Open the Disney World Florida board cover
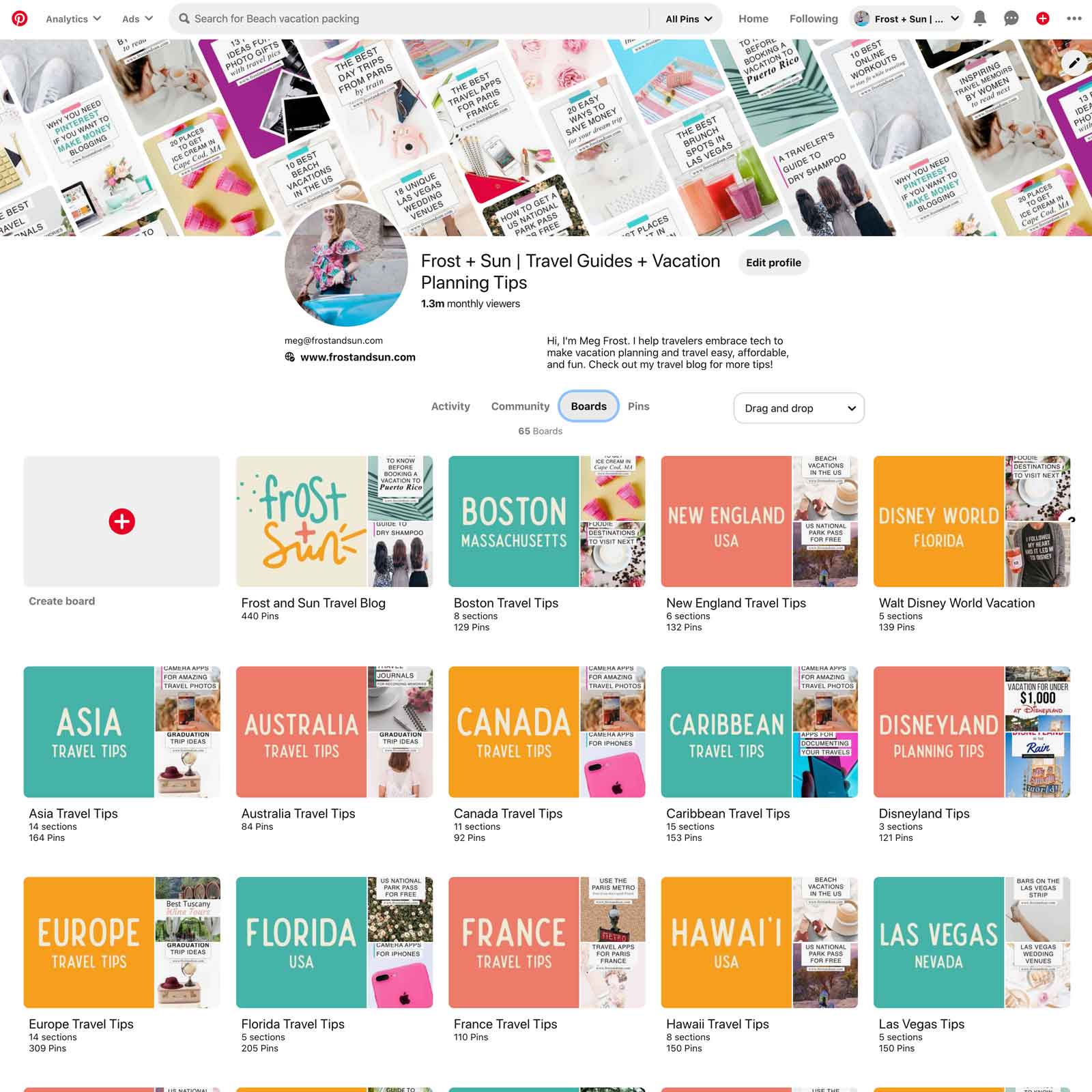1092x1092 pixels. tap(938, 521)
